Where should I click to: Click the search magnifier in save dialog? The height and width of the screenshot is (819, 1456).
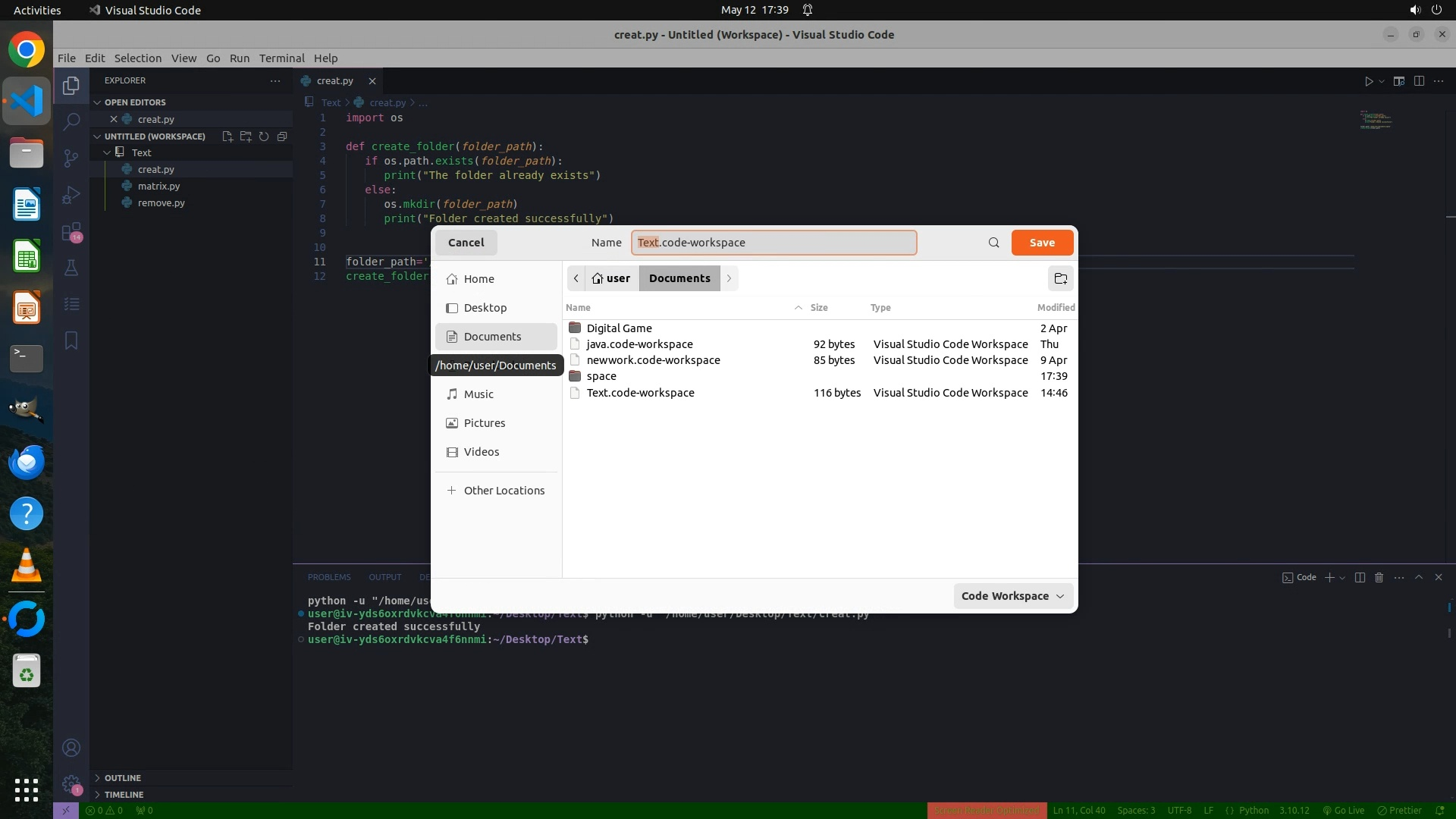tap(993, 243)
